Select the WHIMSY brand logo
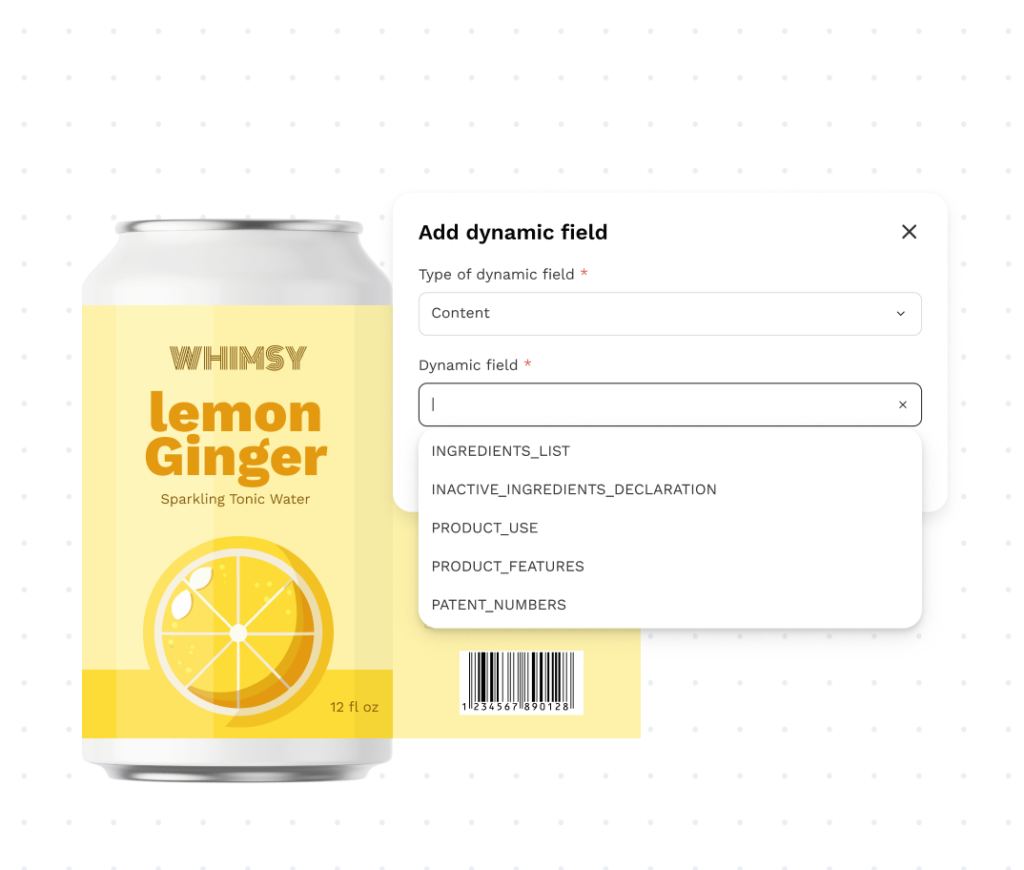The width and height of the screenshot is (1024, 870). pos(238,359)
